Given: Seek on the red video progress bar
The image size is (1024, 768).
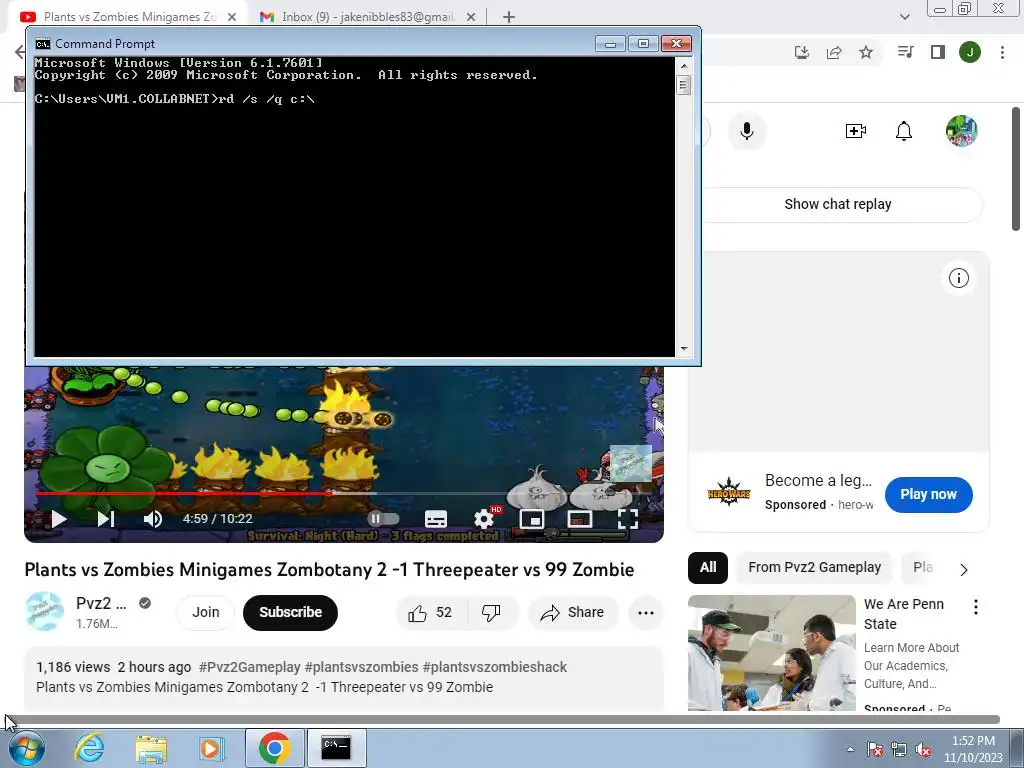Looking at the screenshot, I should click(x=183, y=494).
